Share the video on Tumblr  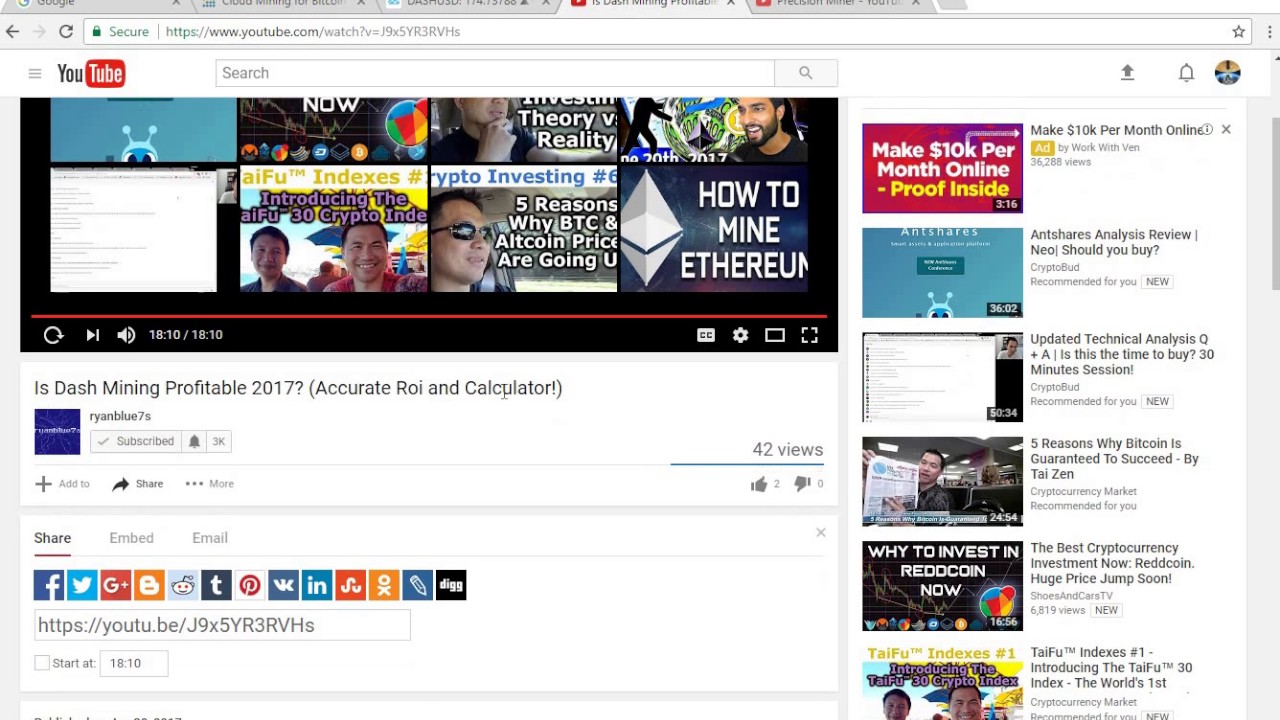tap(216, 585)
